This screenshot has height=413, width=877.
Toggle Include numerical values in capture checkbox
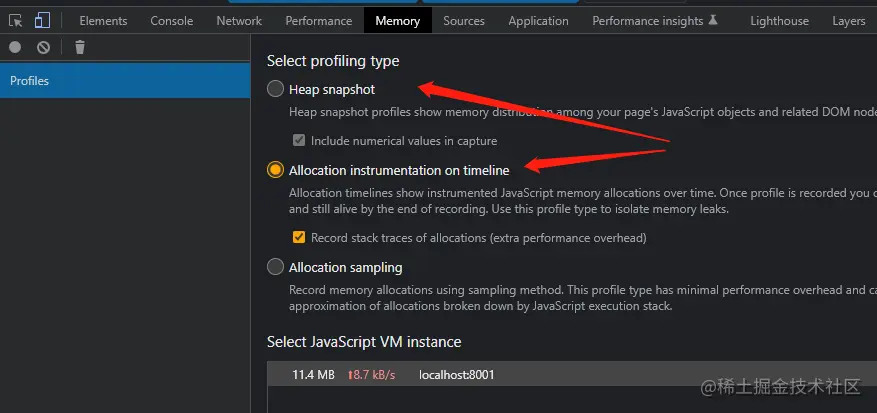[298, 141]
